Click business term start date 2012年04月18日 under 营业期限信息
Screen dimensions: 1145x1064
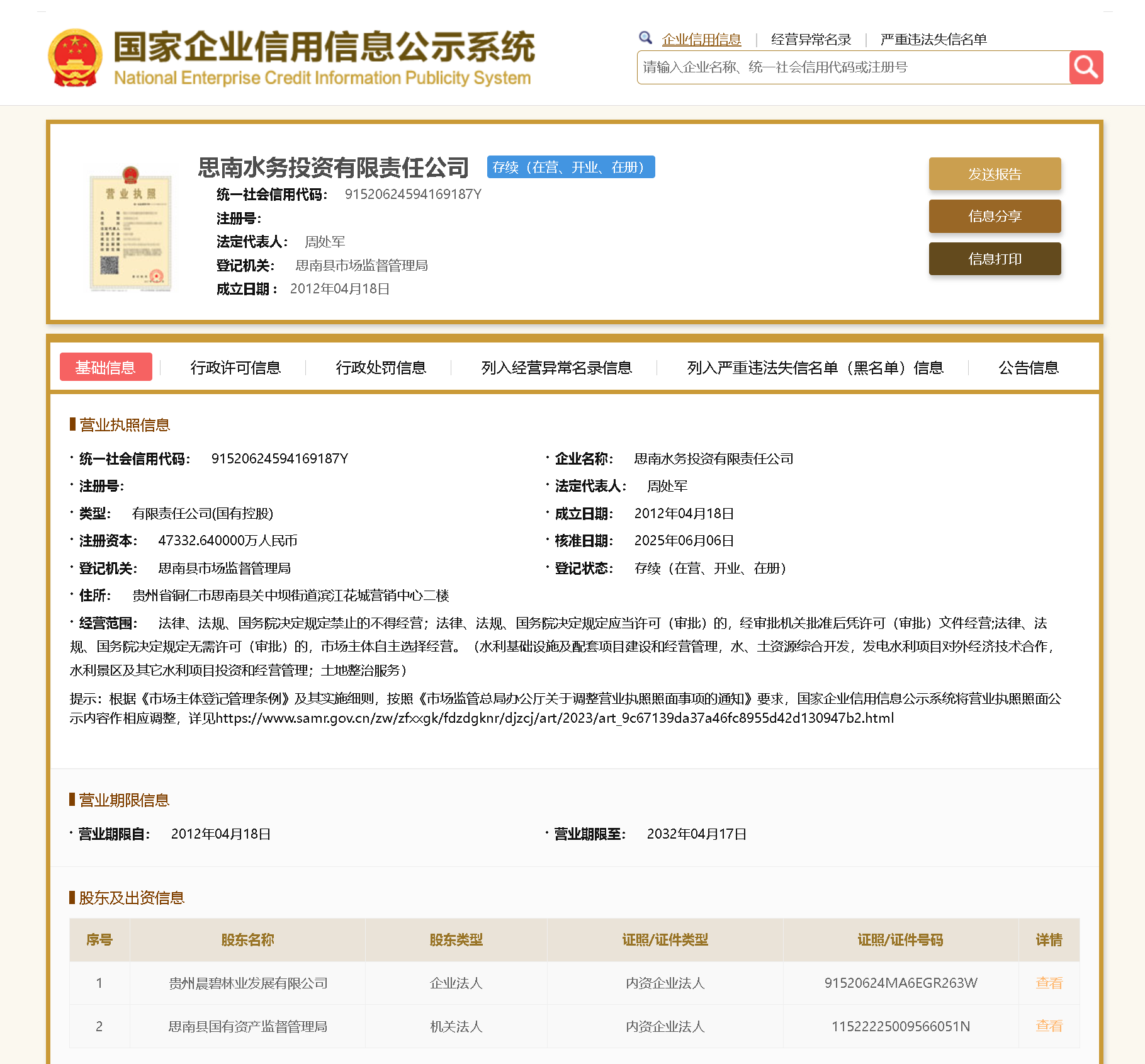tap(221, 834)
